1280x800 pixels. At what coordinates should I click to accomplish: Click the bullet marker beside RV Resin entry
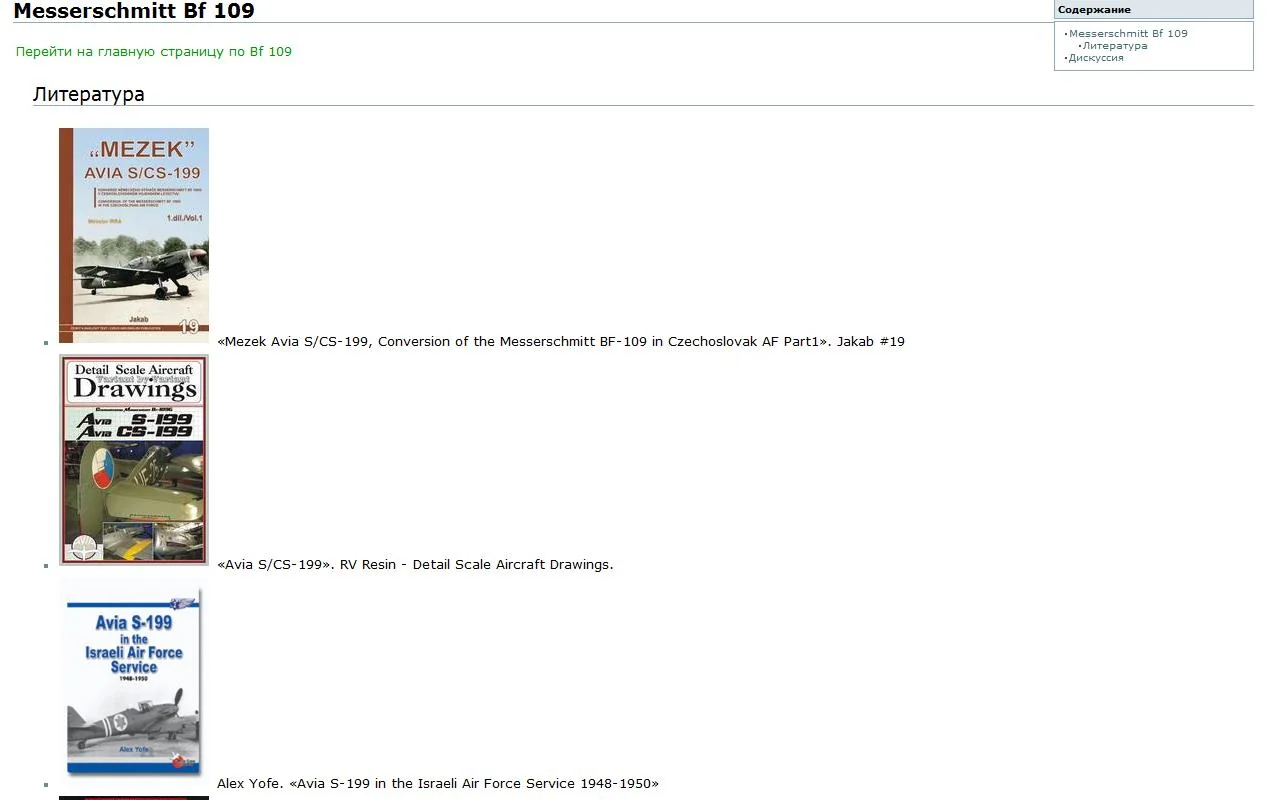[x=46, y=566]
